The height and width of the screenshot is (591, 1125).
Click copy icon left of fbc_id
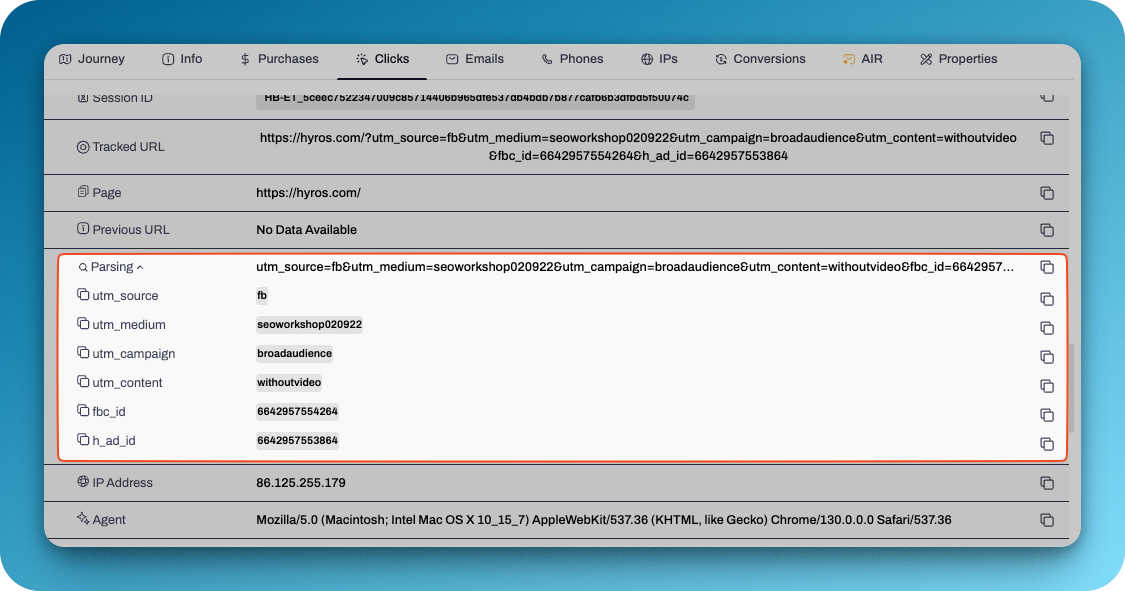pos(83,411)
